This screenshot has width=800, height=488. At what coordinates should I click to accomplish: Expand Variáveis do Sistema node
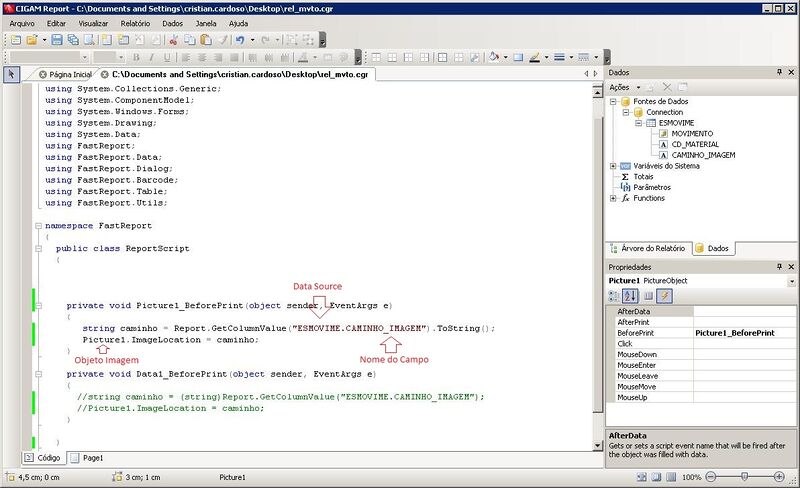tap(613, 166)
